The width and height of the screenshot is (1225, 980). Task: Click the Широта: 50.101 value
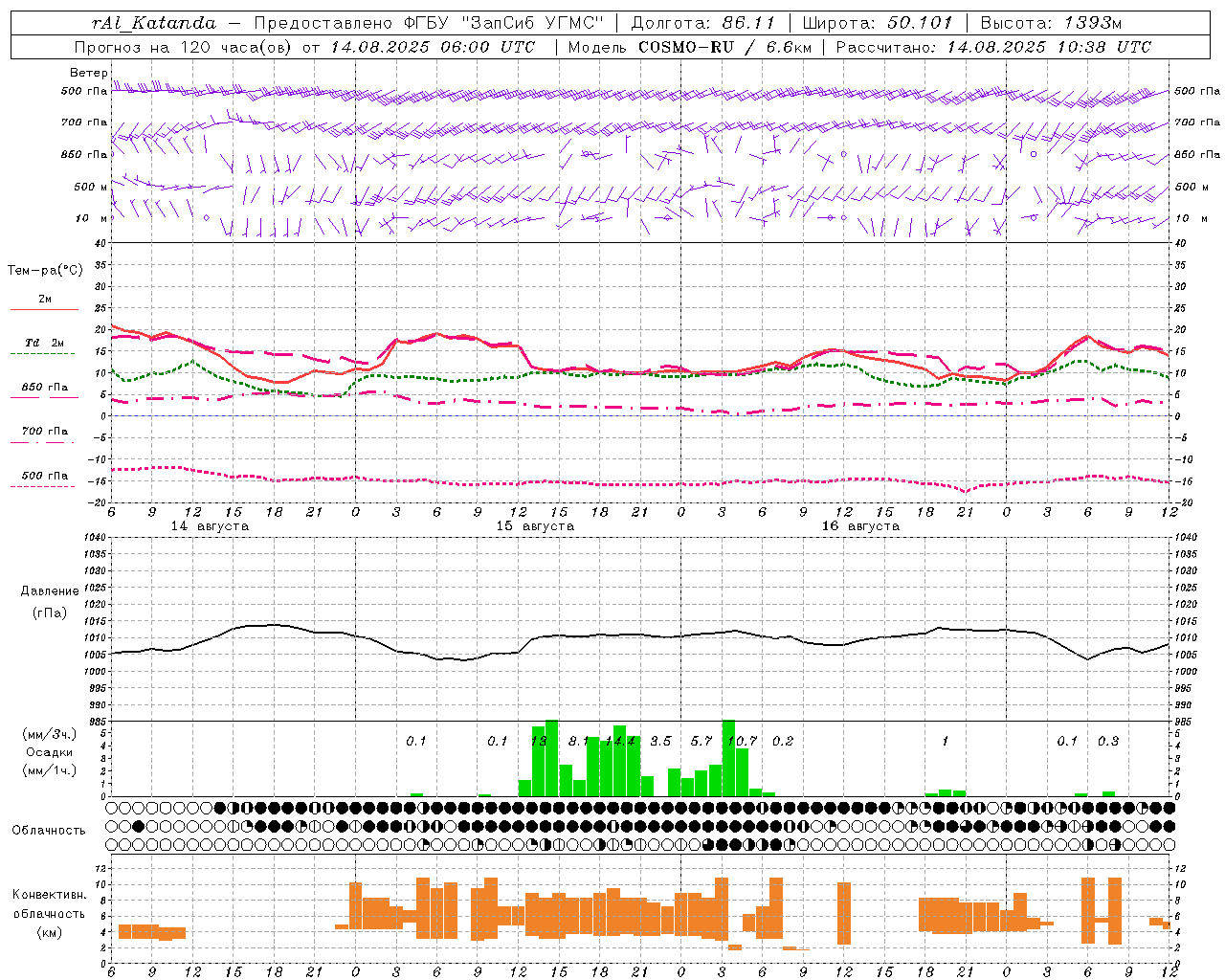[x=878, y=23]
